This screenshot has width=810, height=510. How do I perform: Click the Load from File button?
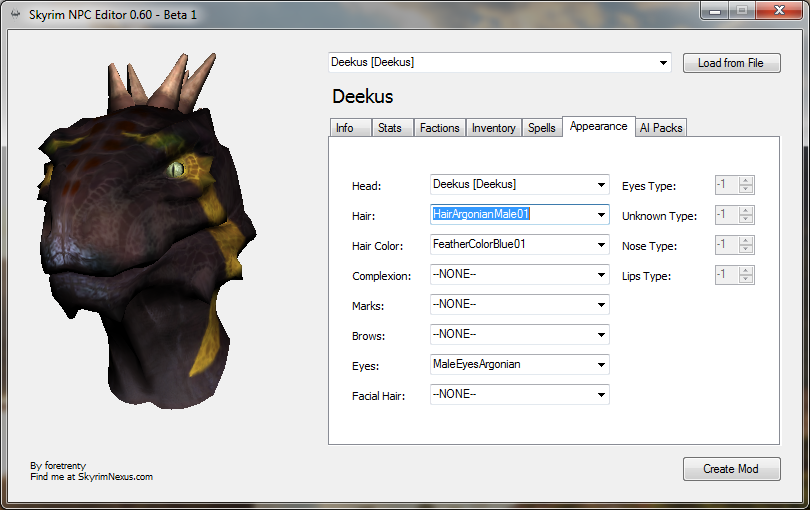731,63
